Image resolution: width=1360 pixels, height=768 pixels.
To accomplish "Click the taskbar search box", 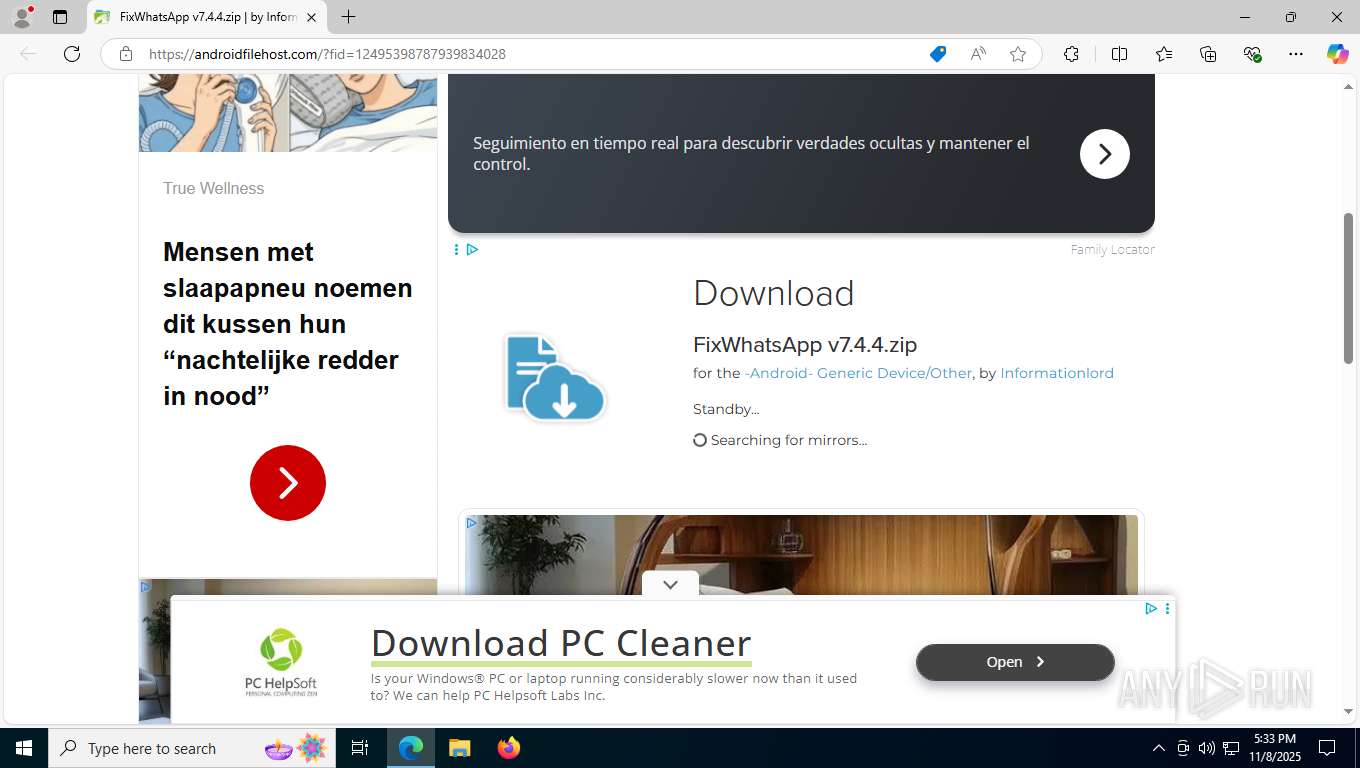I will click(x=192, y=748).
